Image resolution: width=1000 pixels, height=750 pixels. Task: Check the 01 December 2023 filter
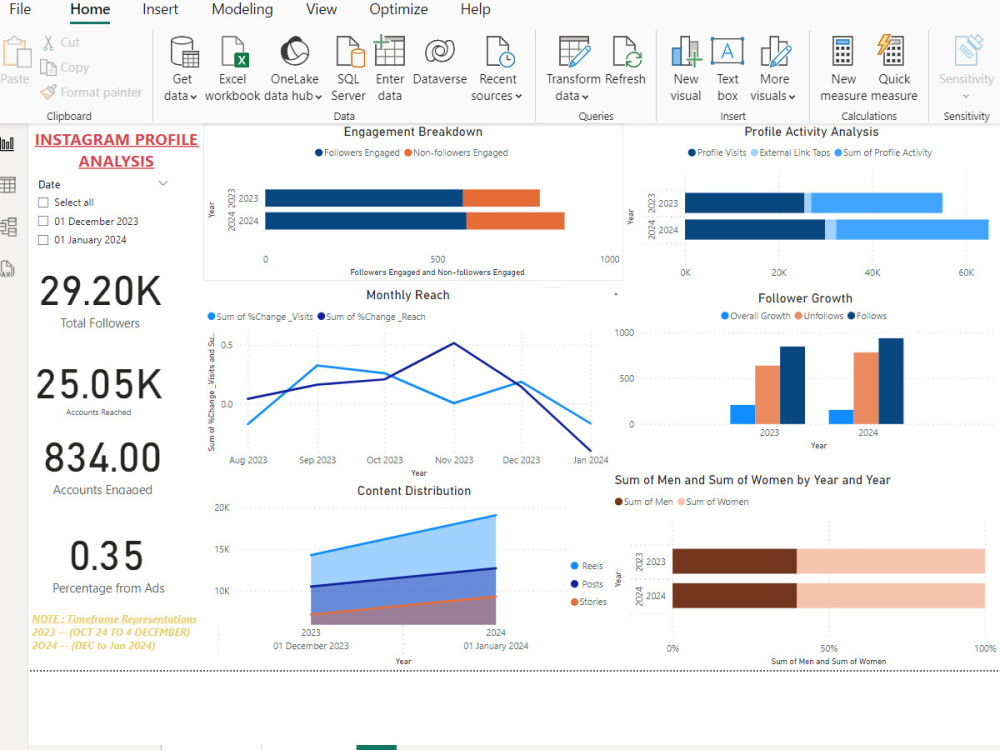43,221
